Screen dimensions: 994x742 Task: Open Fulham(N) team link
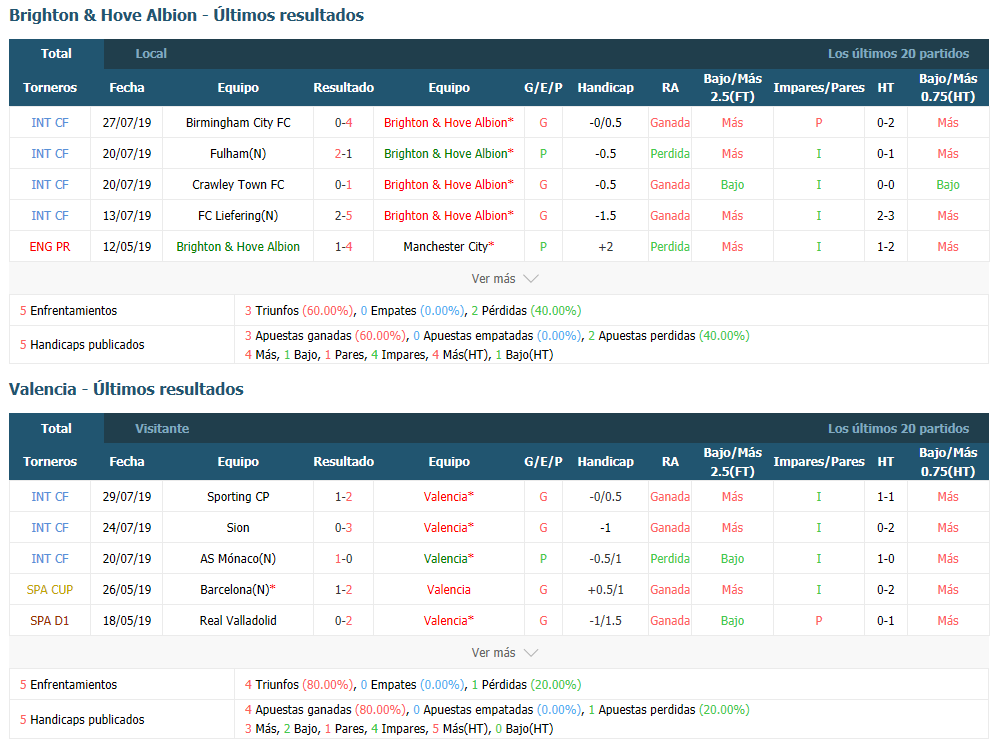(x=238, y=153)
